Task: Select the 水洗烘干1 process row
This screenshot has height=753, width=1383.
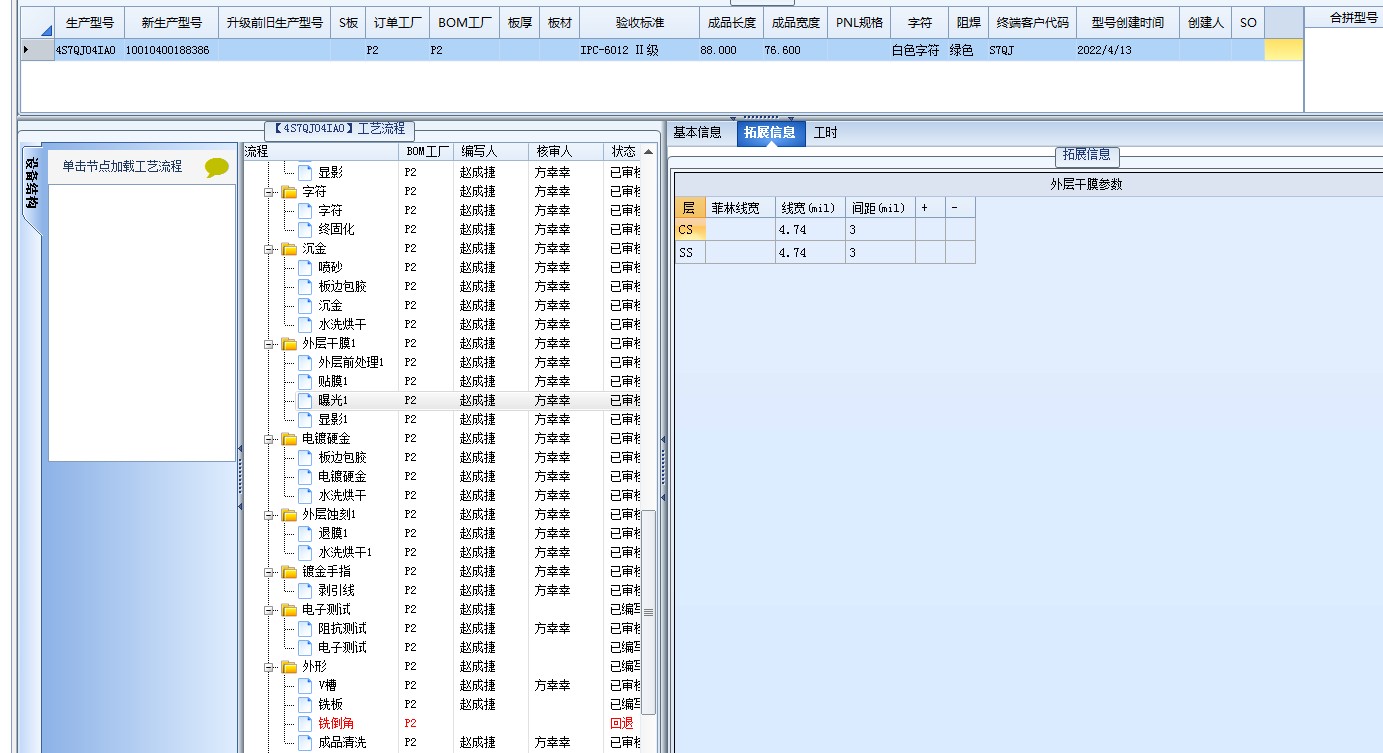Action: pyautogui.click(x=450, y=553)
